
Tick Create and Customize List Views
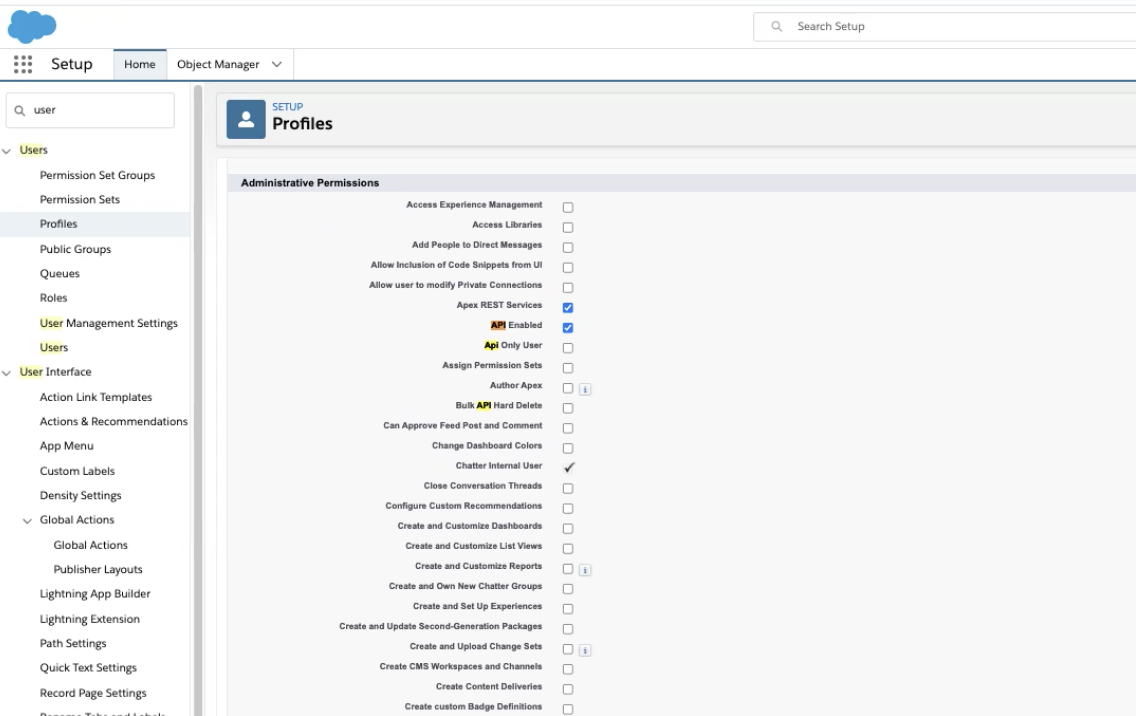click(568, 549)
